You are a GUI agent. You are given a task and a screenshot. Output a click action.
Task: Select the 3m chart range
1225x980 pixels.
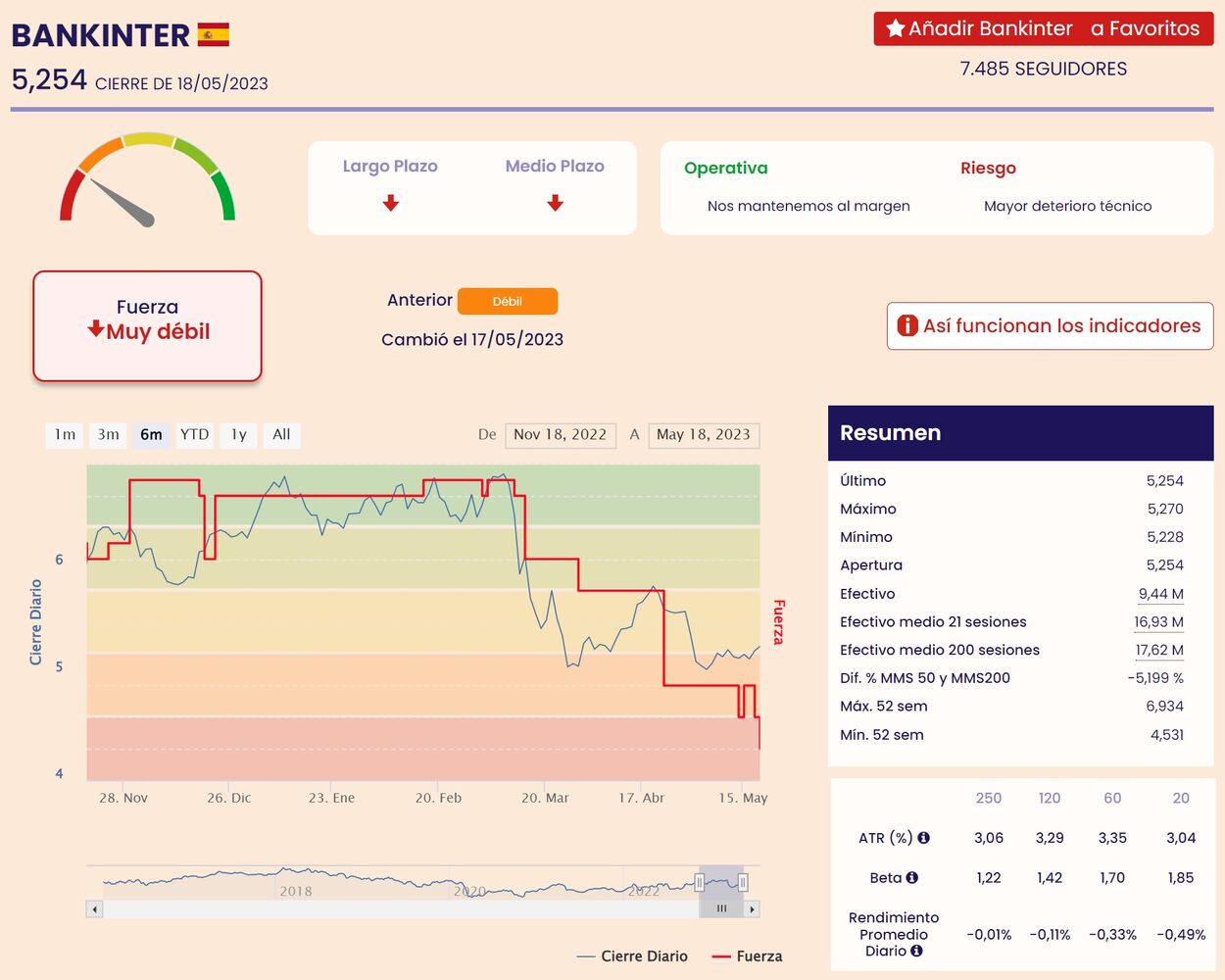(x=109, y=434)
